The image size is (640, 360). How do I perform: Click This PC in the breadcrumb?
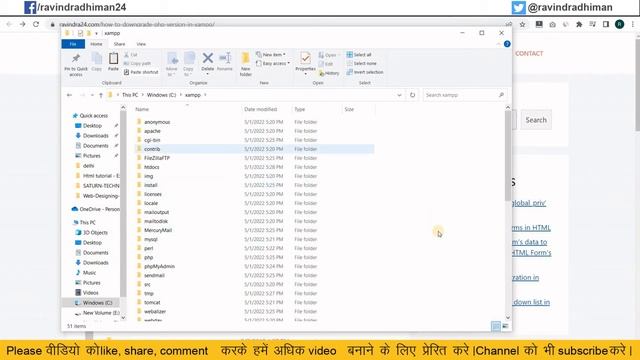tap(130, 95)
